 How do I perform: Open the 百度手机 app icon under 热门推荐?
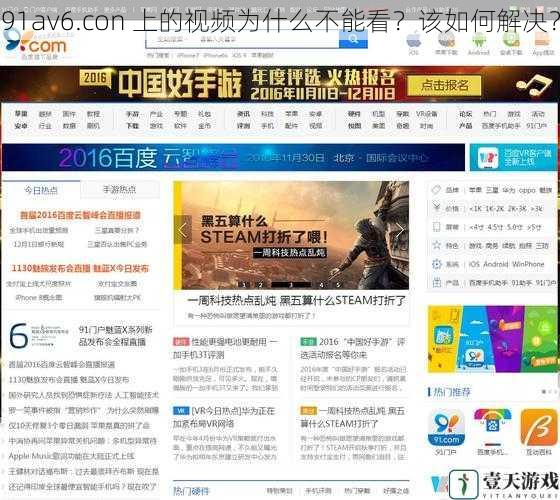pos(492,427)
